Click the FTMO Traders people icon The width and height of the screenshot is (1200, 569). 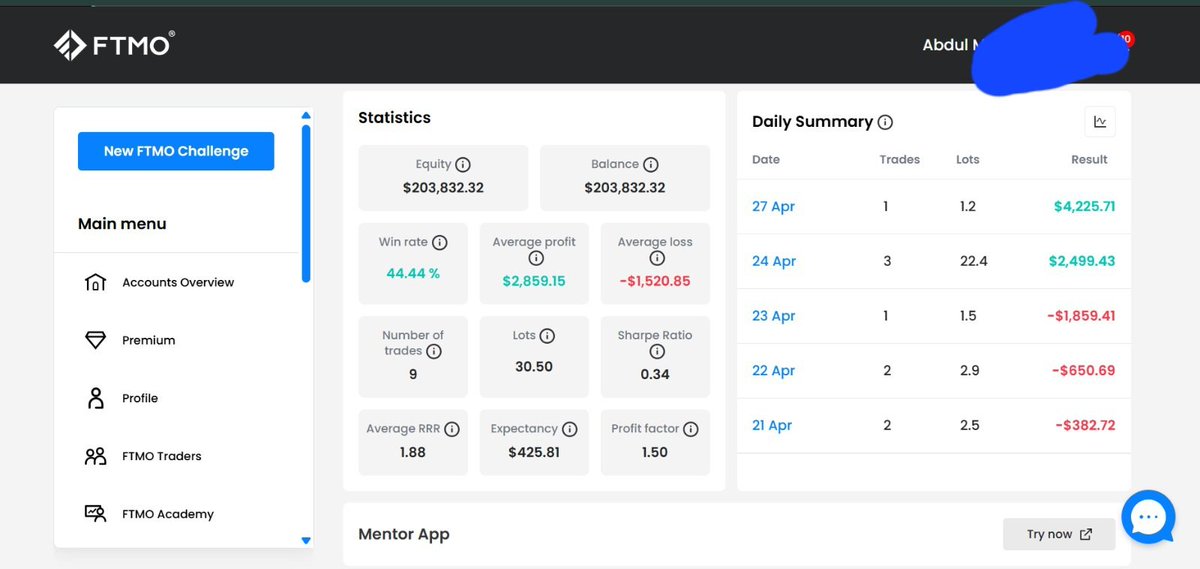tap(95, 456)
